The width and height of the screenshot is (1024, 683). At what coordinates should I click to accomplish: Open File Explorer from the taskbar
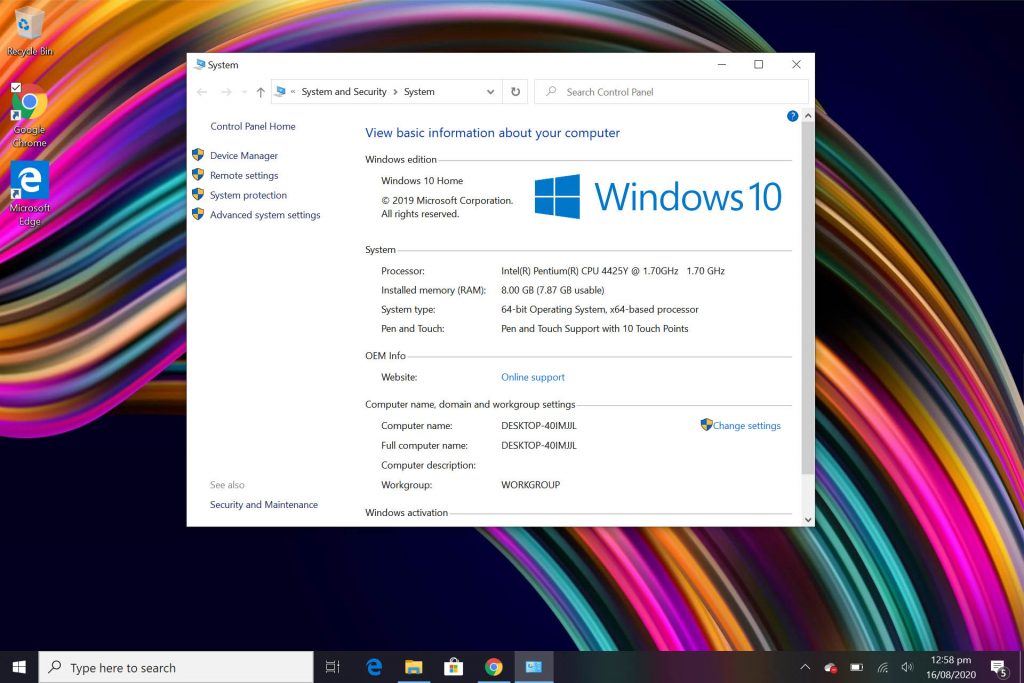413,667
